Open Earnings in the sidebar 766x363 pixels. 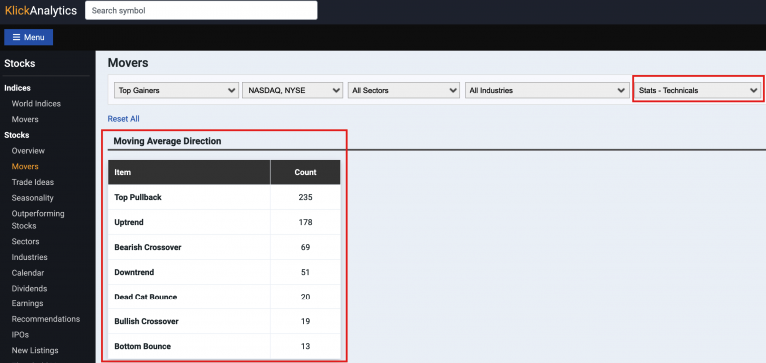click(27, 303)
